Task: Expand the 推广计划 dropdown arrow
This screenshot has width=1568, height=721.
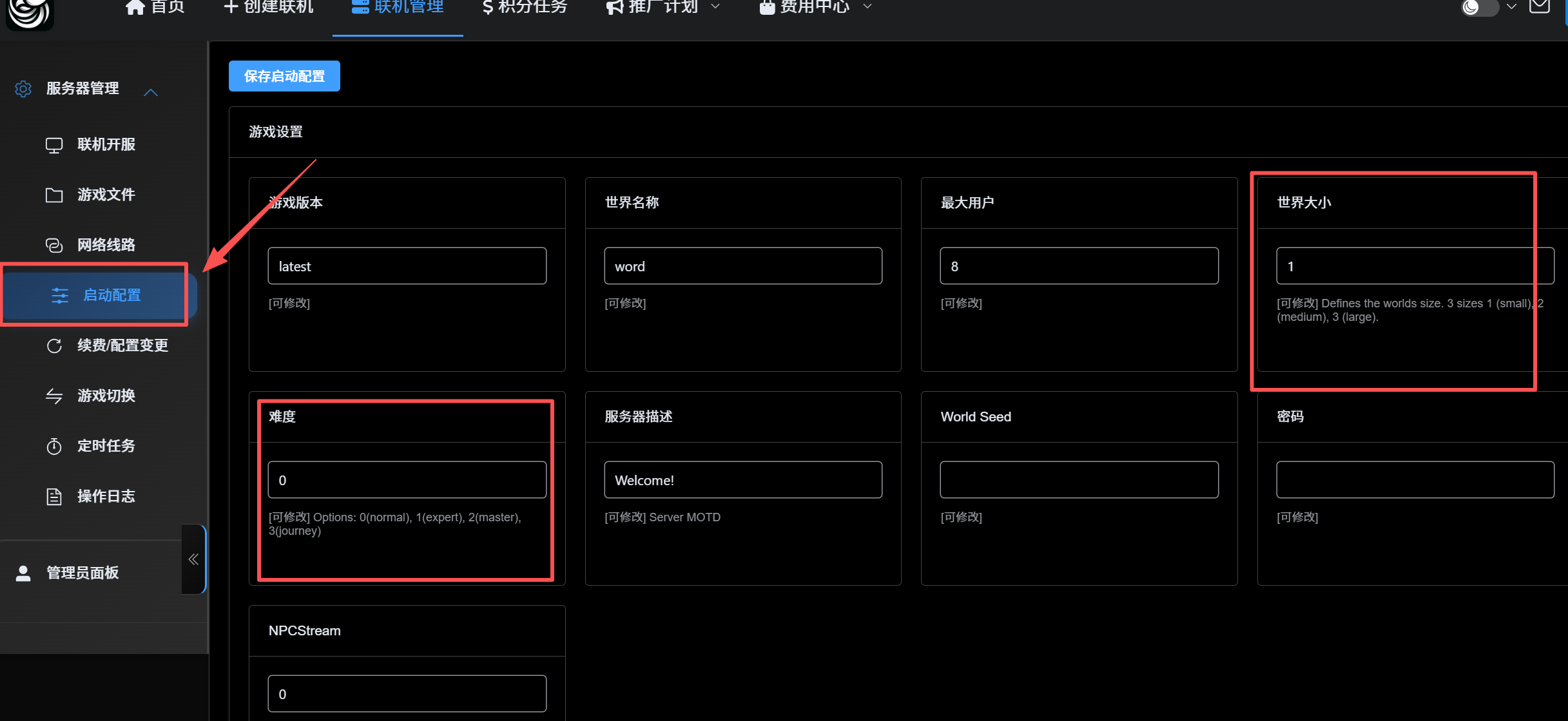Action: 715,6
